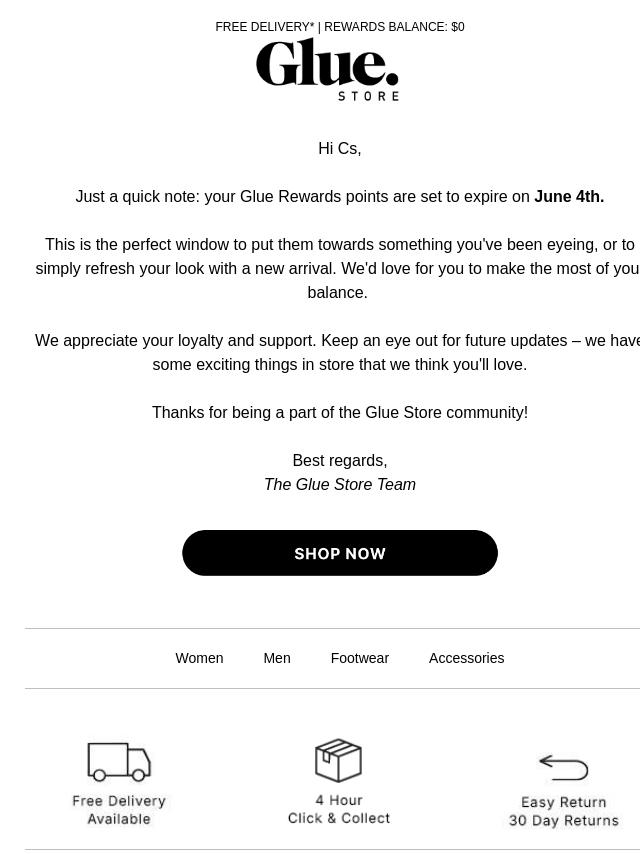Browse the Accessories category
The image size is (640, 854).
pos(466,658)
